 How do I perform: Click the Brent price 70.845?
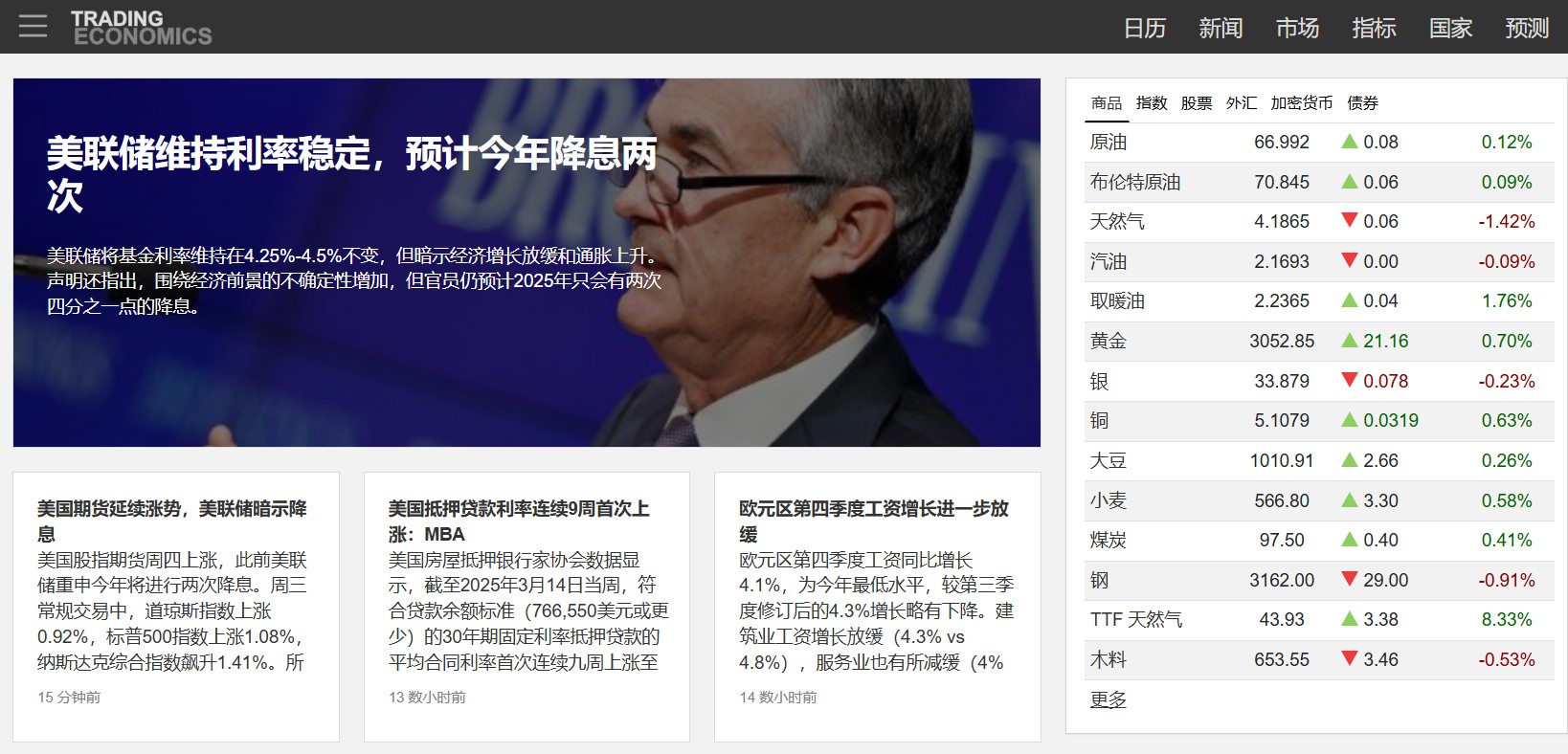pos(1282,182)
